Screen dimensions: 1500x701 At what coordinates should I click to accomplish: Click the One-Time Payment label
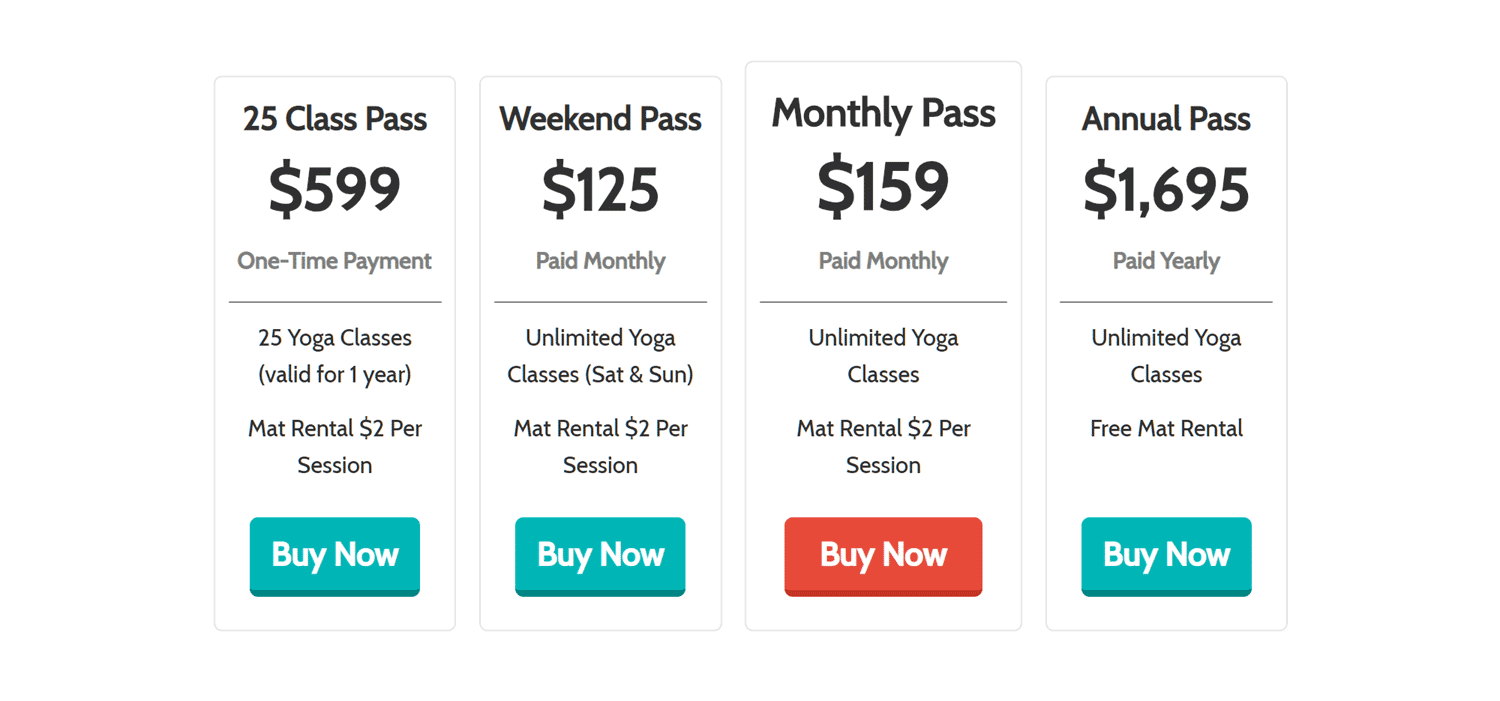pos(334,261)
